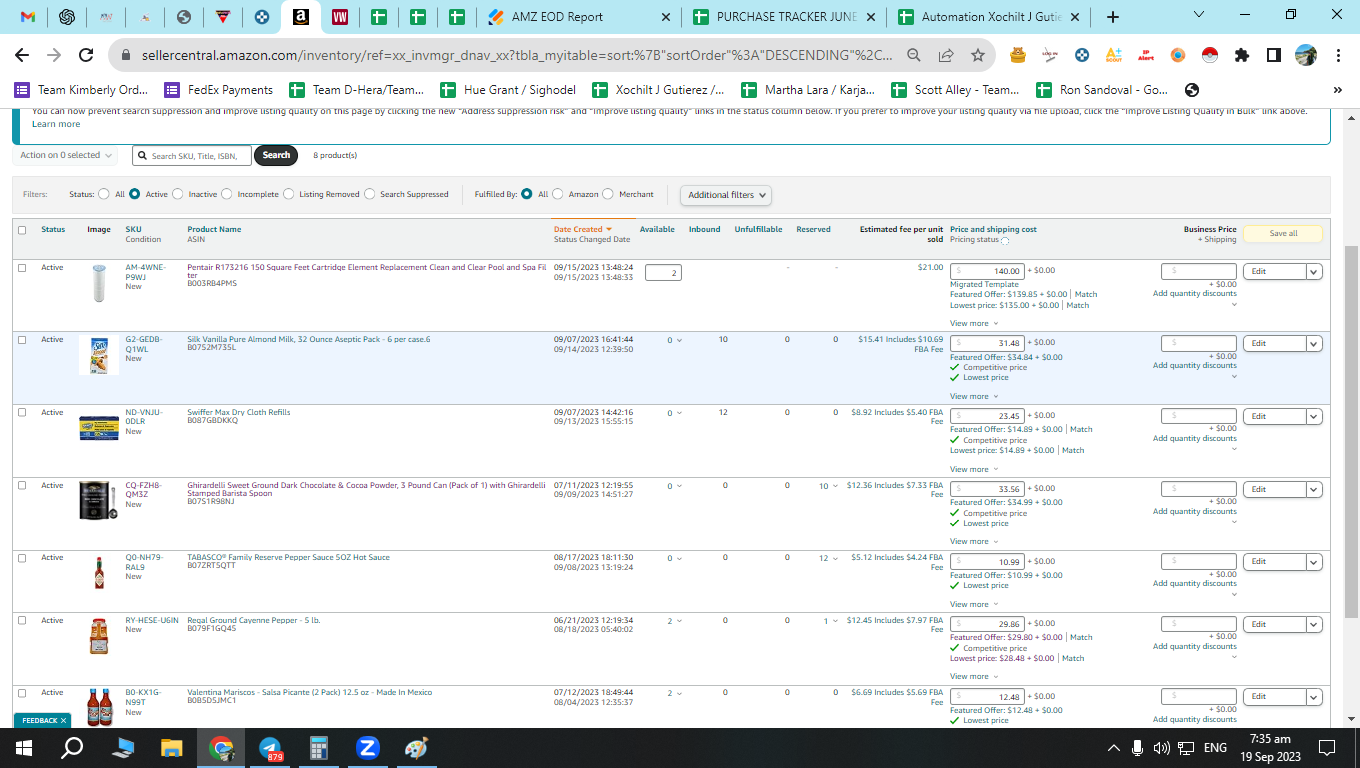
Task: Click the Pentair price field showing 140.00
Action: pos(986,271)
